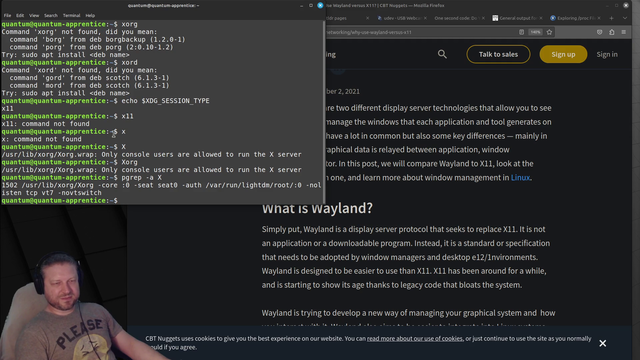Open the Firefox extensions icon

[x=611, y=32]
